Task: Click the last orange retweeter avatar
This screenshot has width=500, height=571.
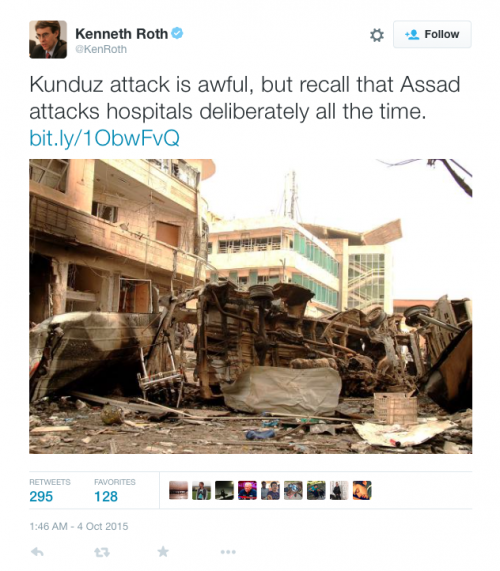Action: (x=362, y=490)
